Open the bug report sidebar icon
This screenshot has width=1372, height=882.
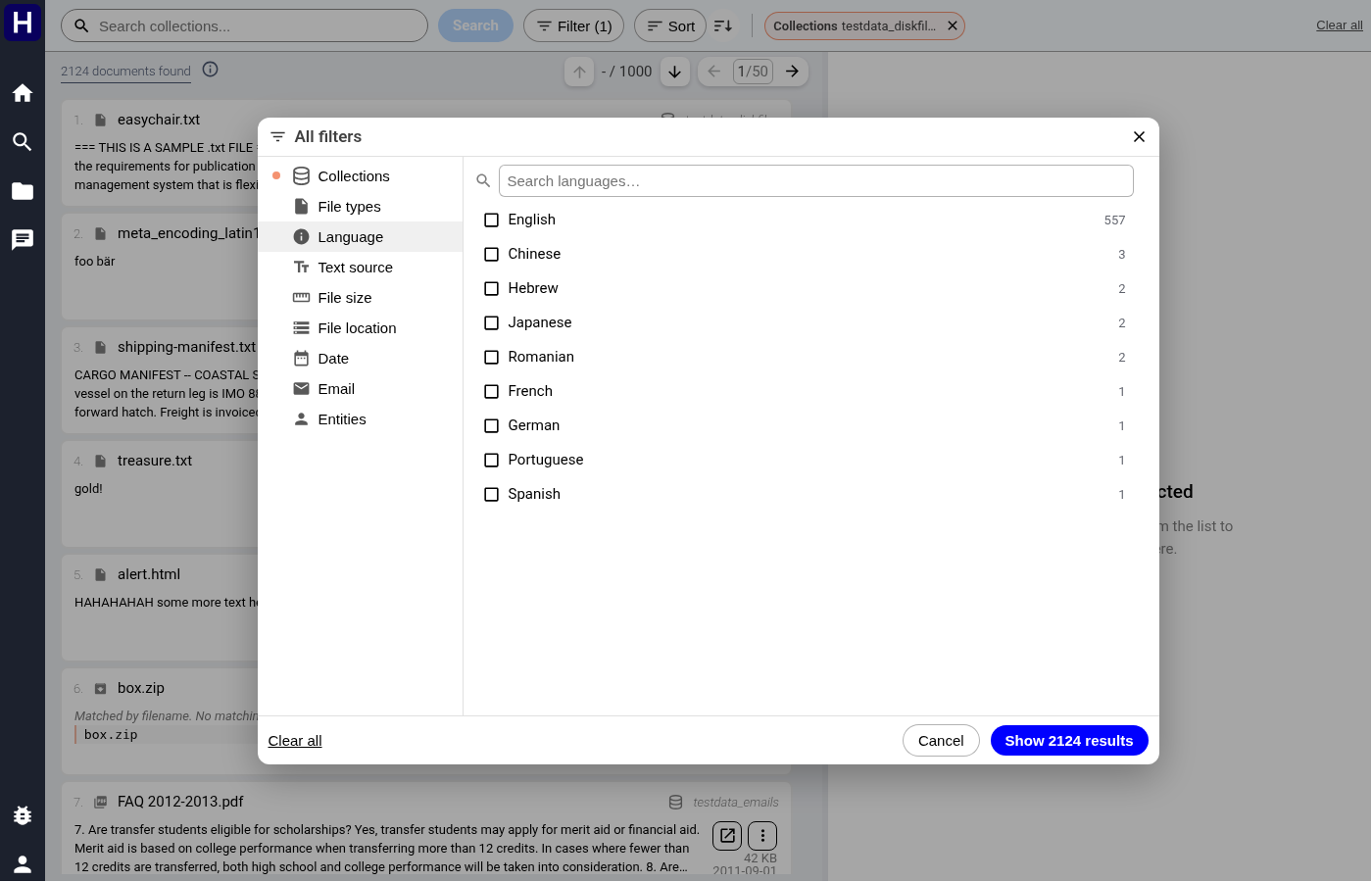click(x=23, y=815)
